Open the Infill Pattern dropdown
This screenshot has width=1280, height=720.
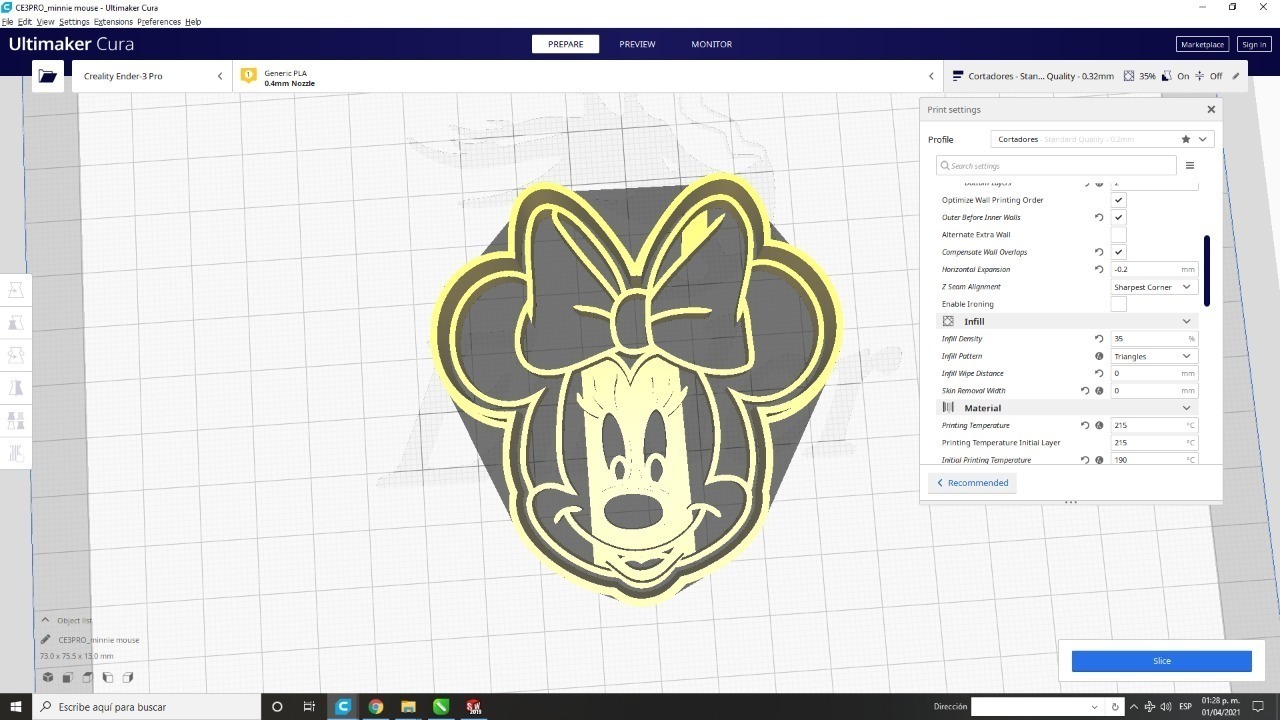tap(1152, 356)
